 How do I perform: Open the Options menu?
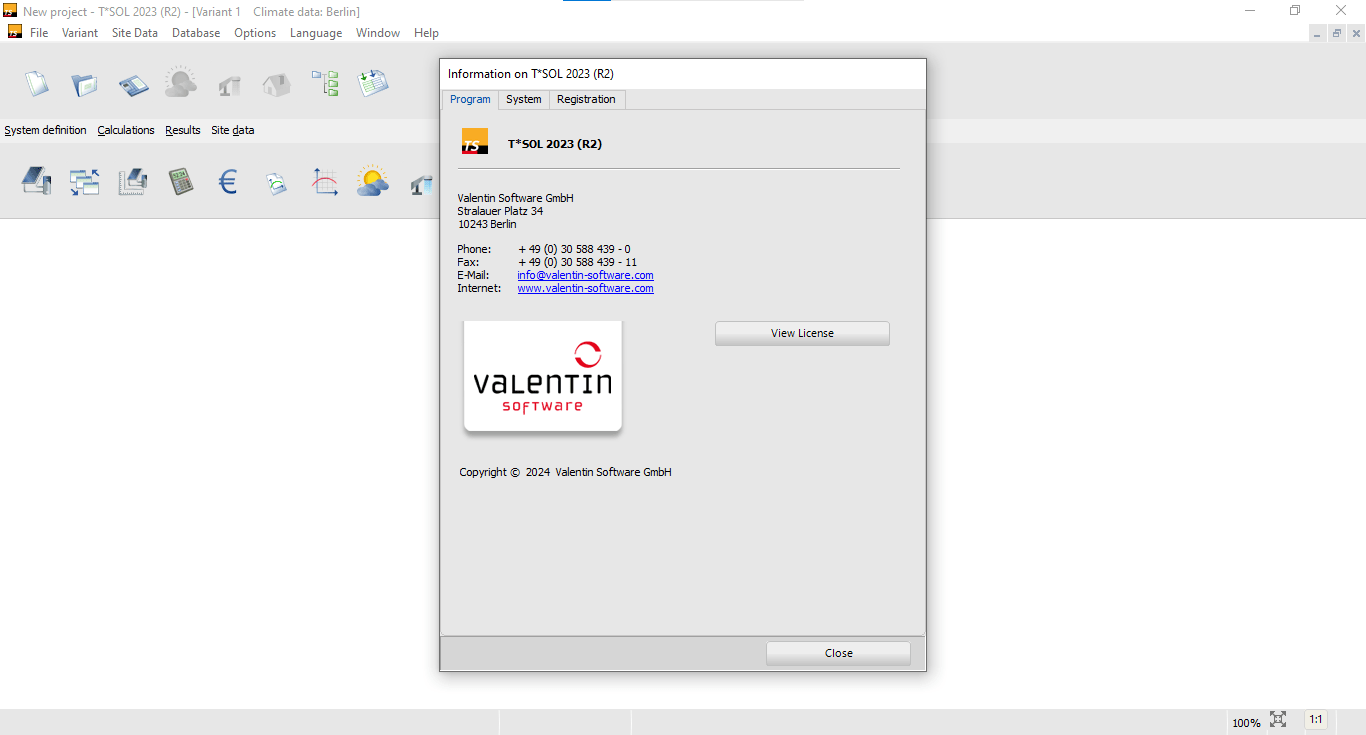[255, 33]
